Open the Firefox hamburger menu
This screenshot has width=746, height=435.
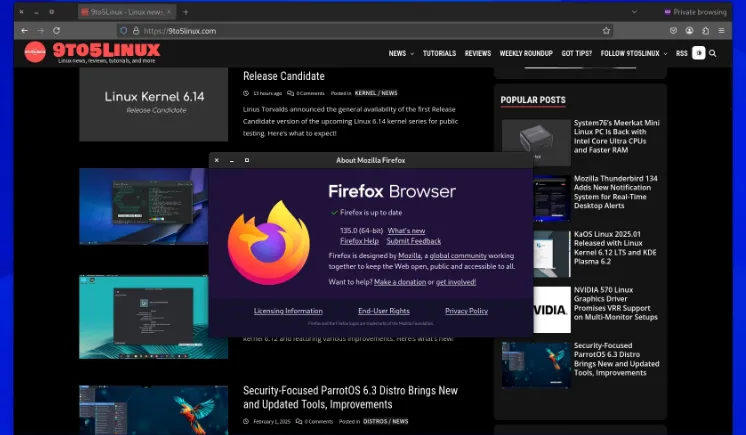[721, 30]
